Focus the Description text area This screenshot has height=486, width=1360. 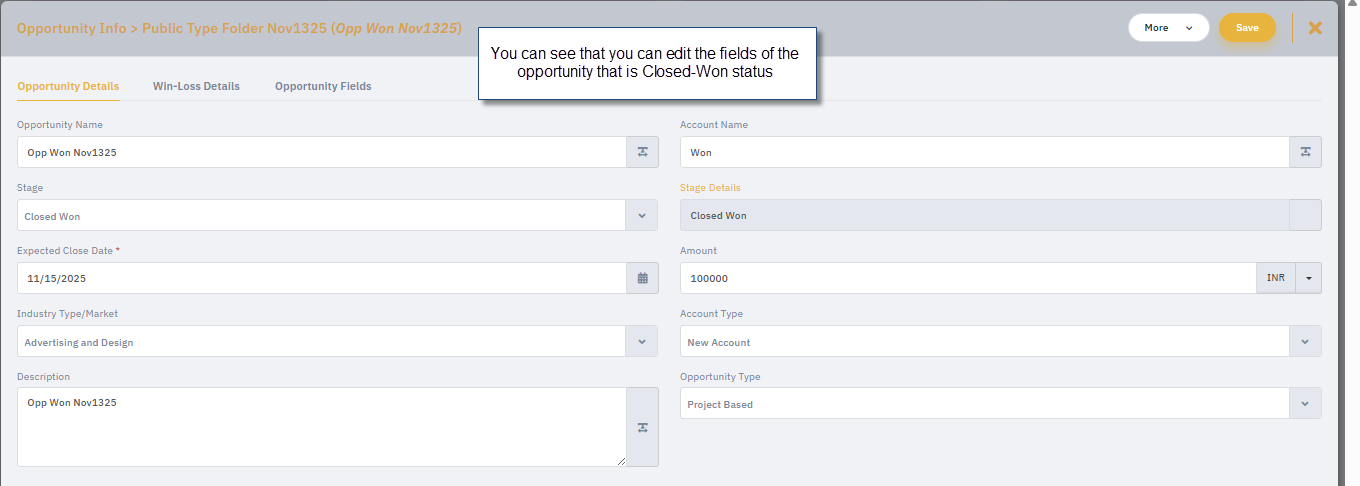click(x=321, y=427)
